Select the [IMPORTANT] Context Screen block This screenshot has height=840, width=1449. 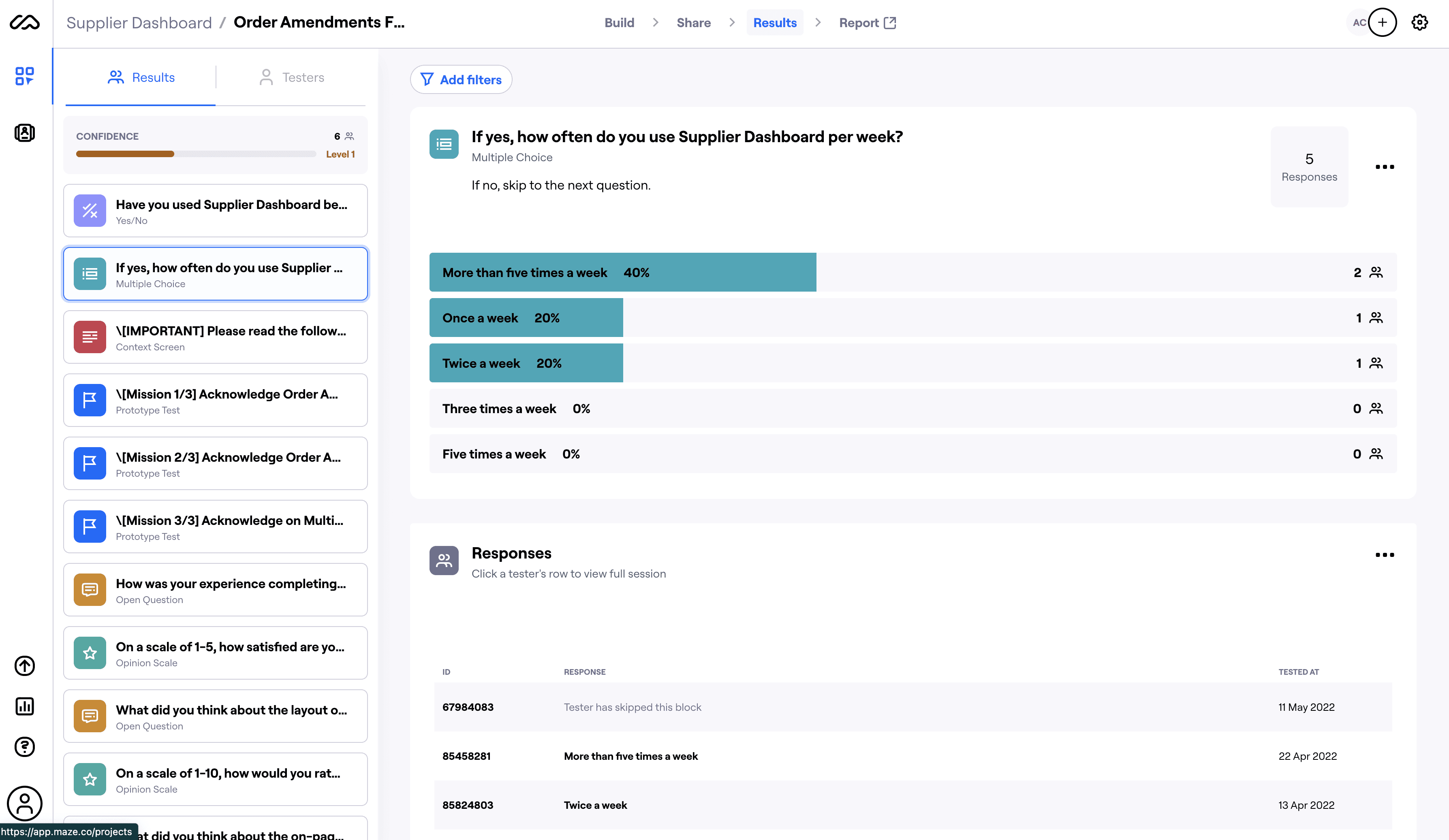tap(216, 337)
